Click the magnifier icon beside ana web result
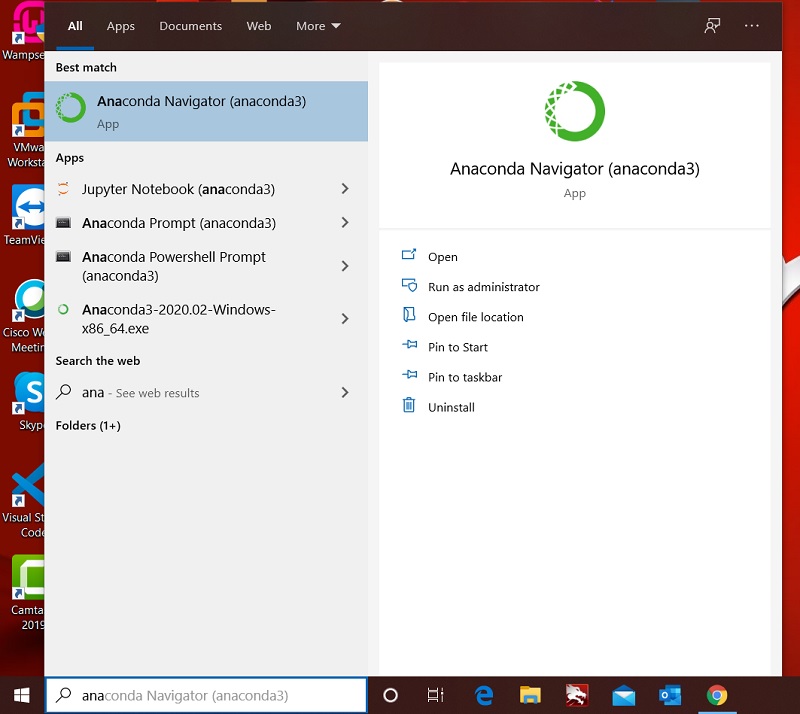Screen dimensions: 800x714 click(x=64, y=392)
